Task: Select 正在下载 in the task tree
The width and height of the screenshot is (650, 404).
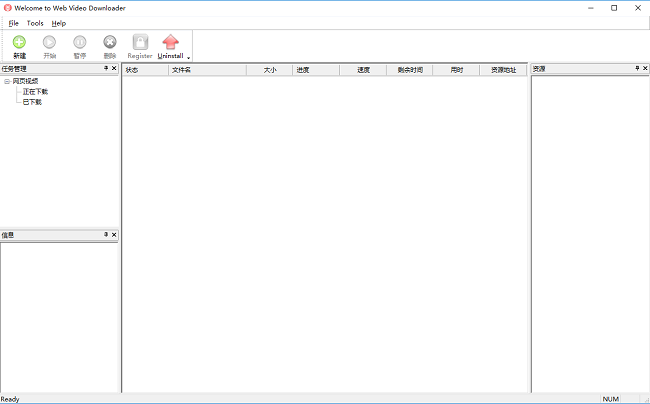Action: click(35, 91)
